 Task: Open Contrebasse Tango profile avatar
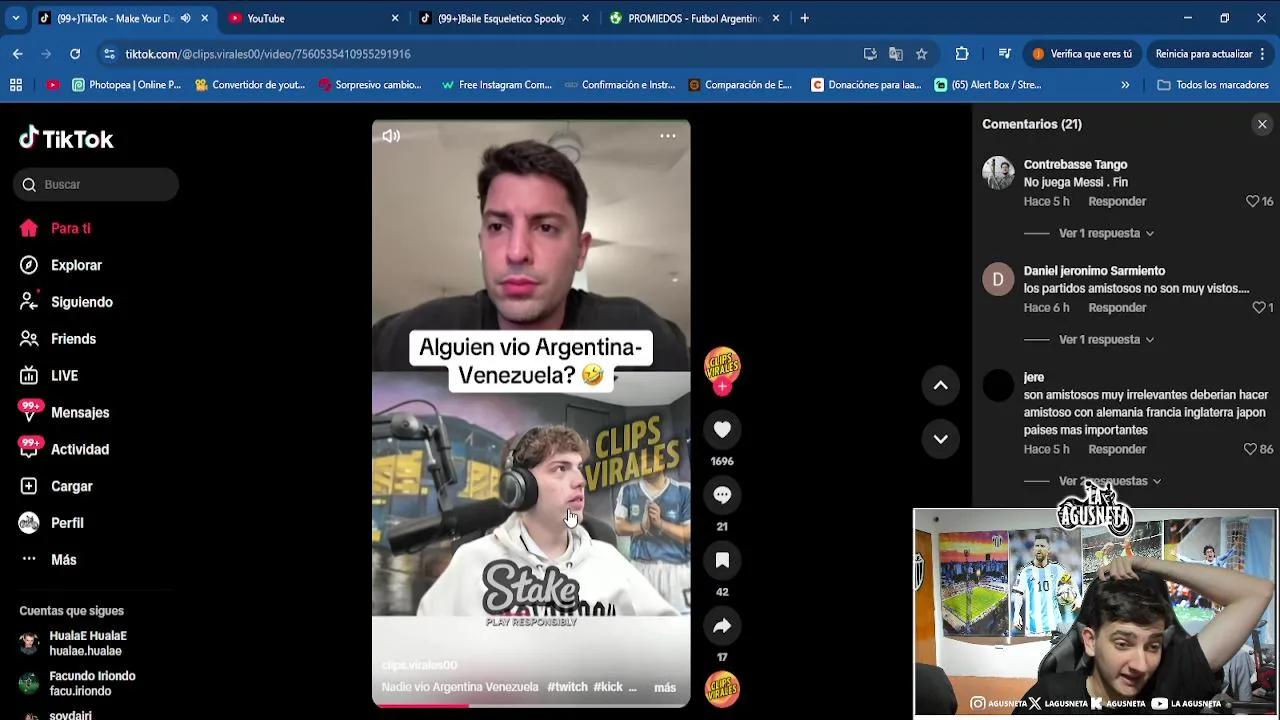click(x=998, y=173)
